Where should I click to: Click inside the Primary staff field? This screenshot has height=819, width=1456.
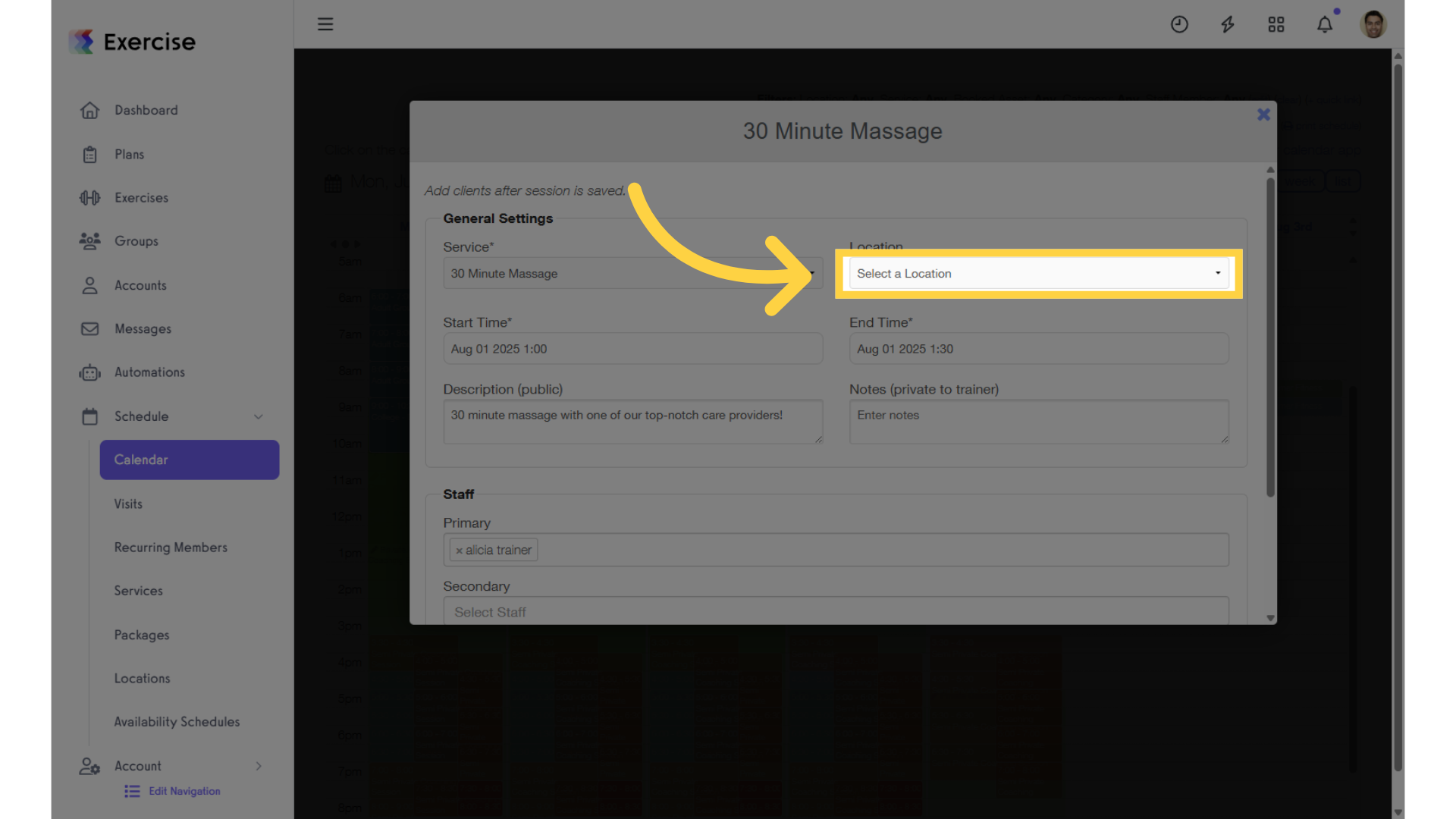point(836,550)
